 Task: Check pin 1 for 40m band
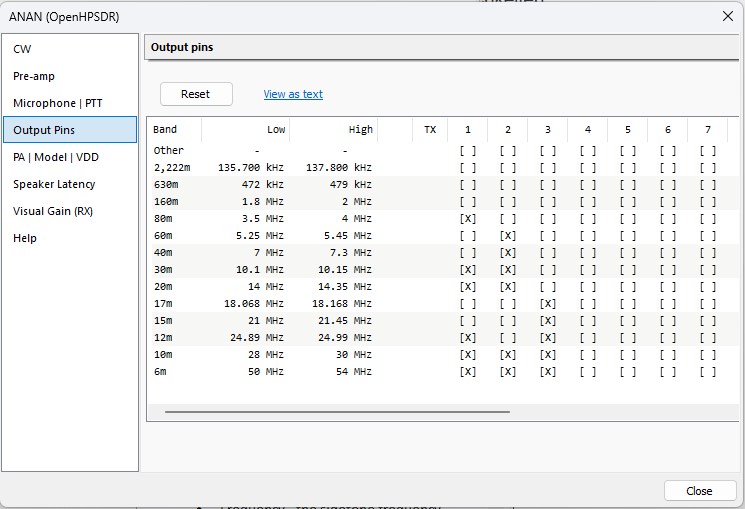(x=468, y=253)
